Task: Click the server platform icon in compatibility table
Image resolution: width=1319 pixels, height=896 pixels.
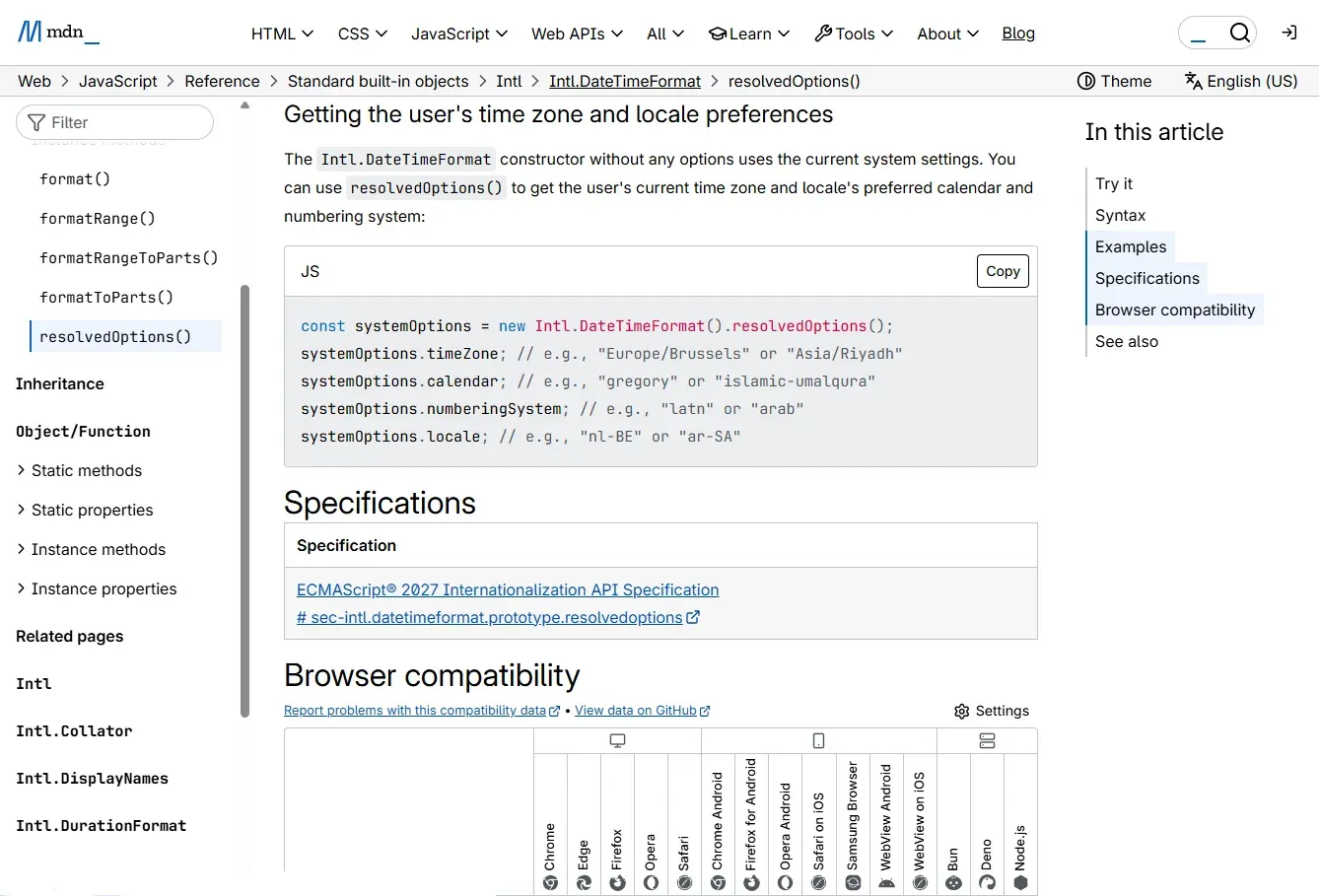Action: coord(987,740)
